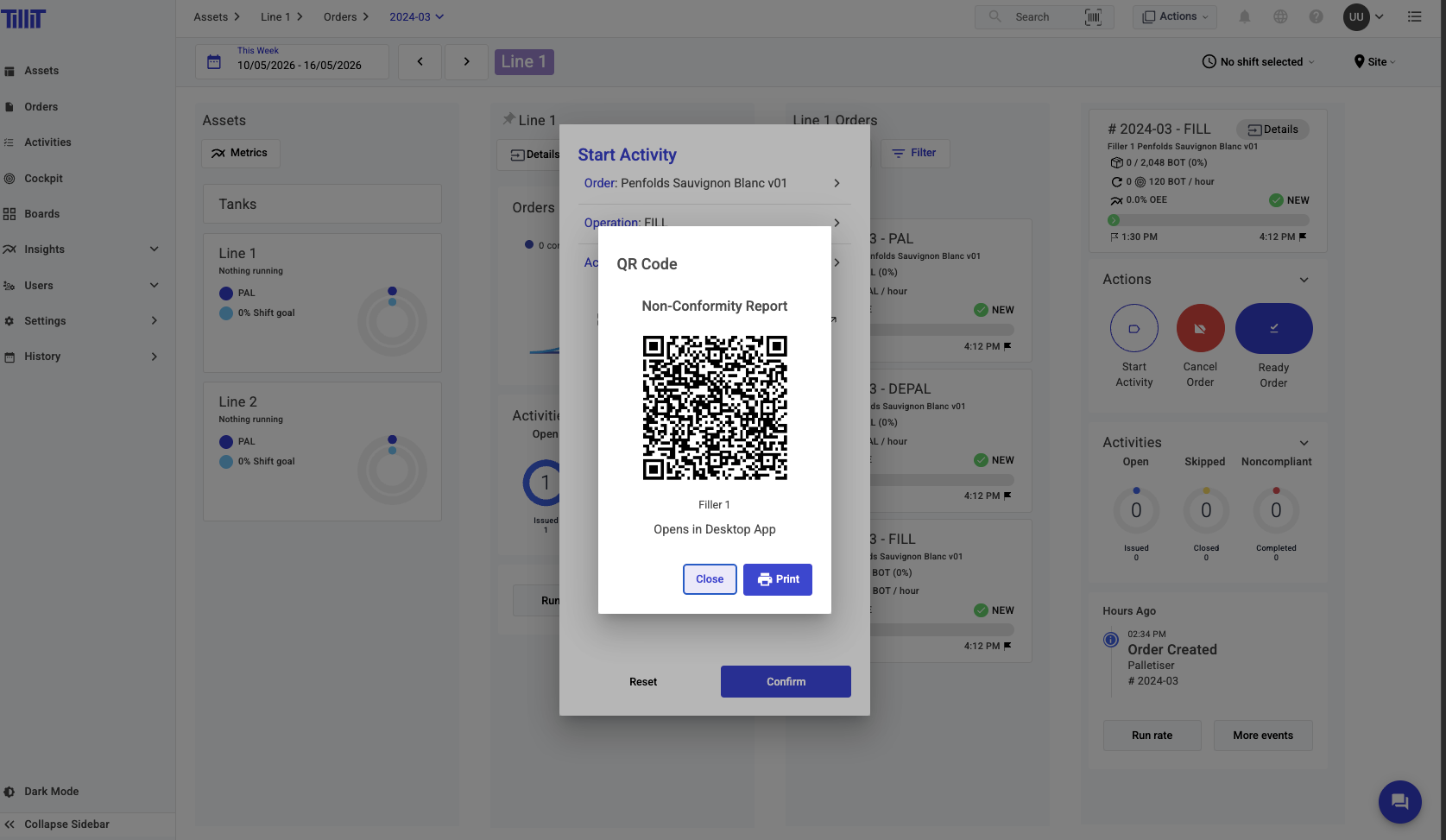Collapse the Activities section
The image size is (1446, 840).
(x=1304, y=443)
